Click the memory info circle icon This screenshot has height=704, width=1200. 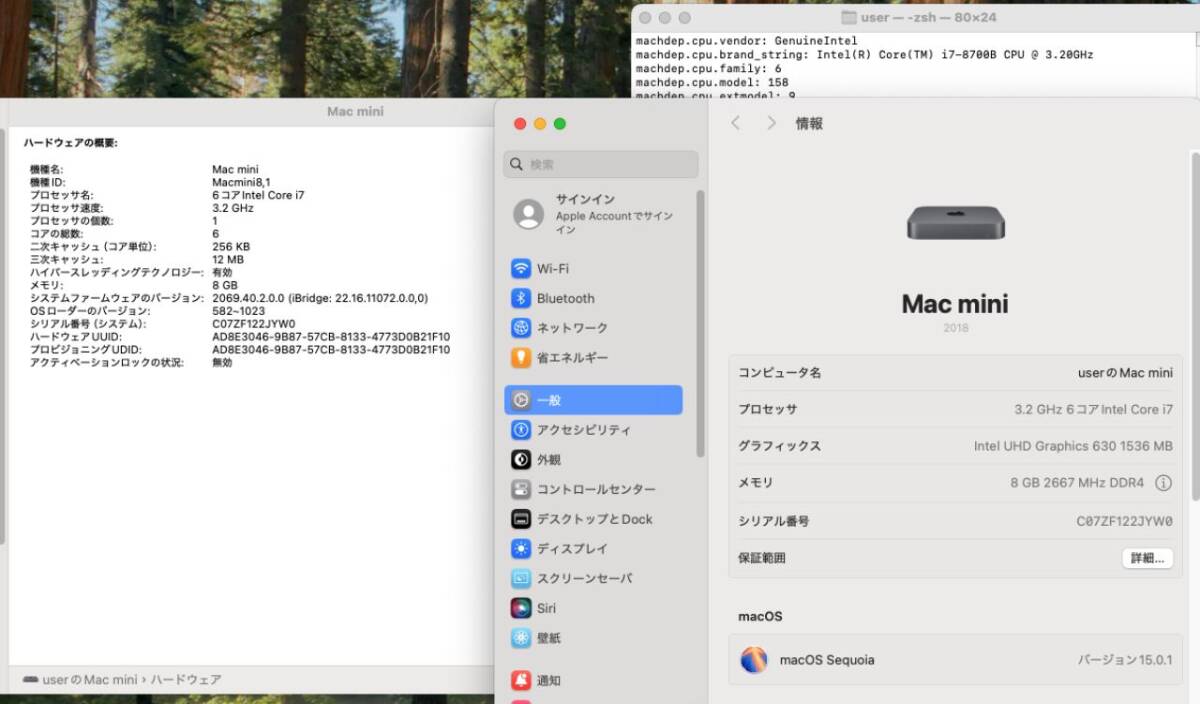coord(1164,483)
